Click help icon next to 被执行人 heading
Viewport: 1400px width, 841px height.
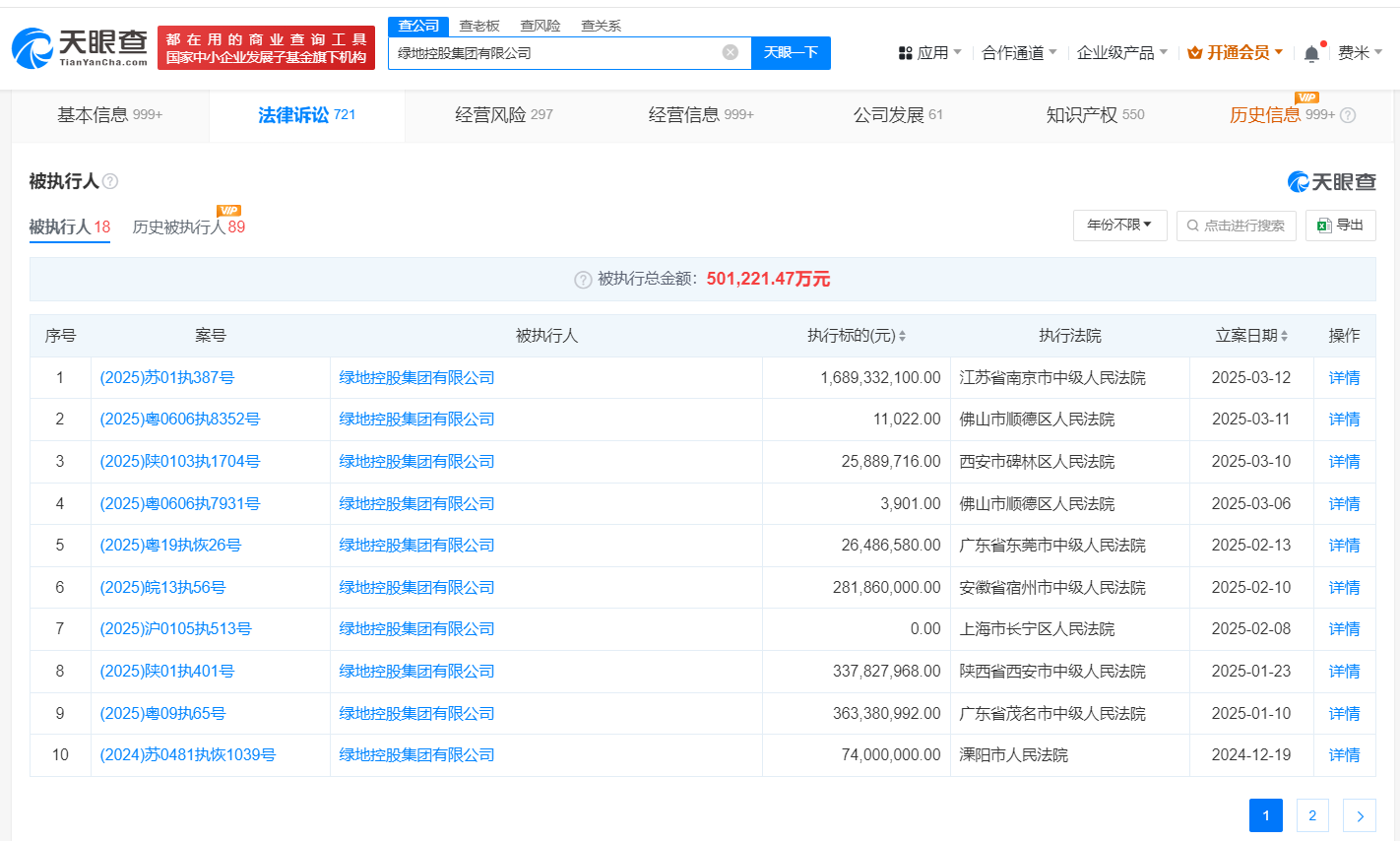point(110,181)
